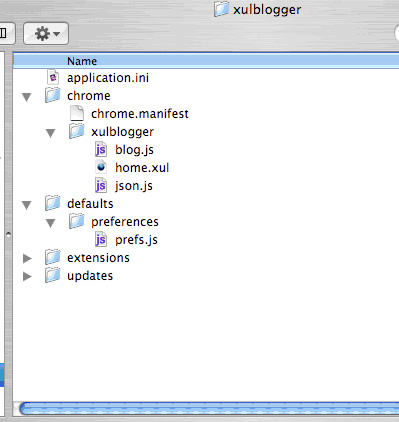Select the extensions folder icon
Image resolution: width=399 pixels, height=422 pixels.
click(53, 257)
